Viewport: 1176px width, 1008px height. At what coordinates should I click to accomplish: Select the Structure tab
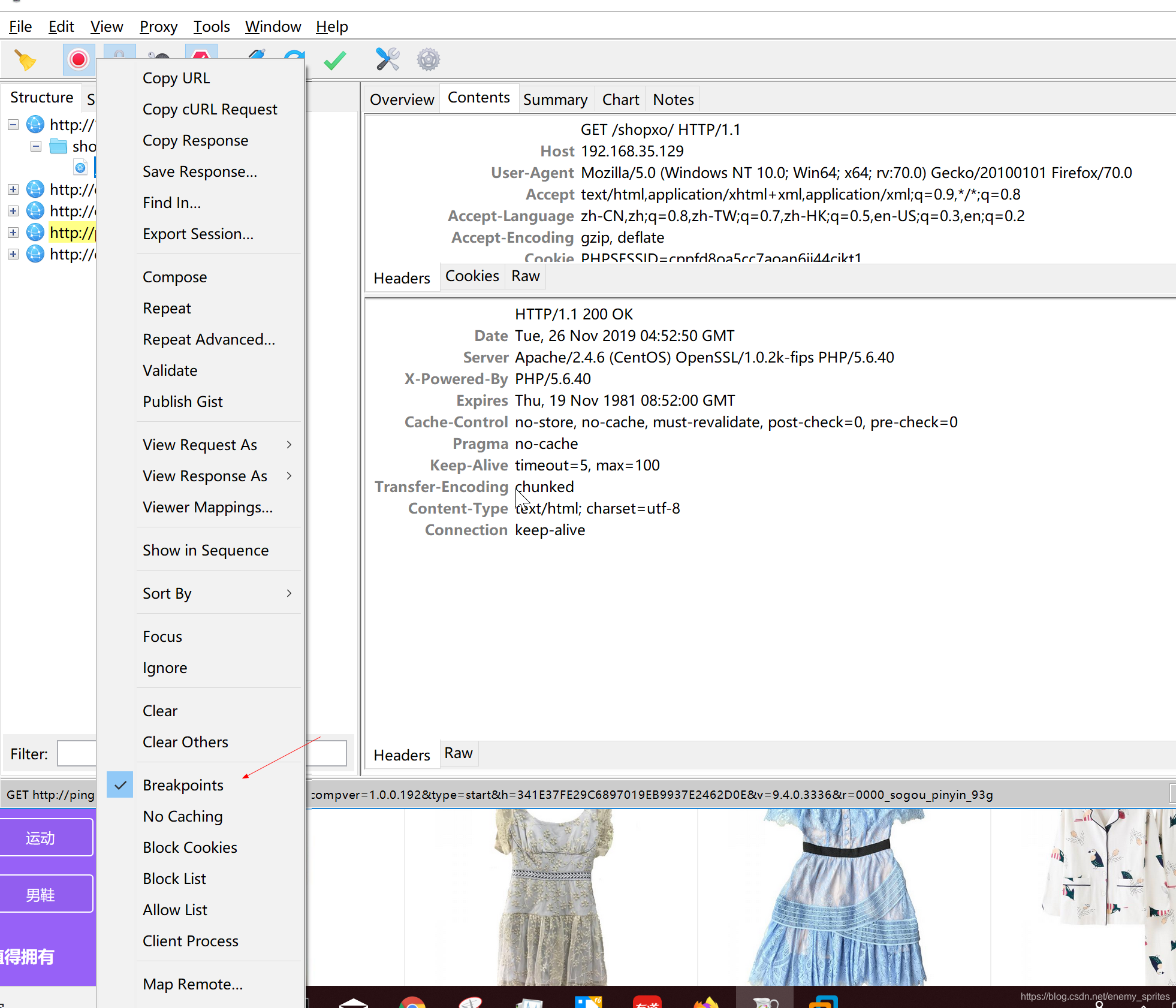coord(41,98)
